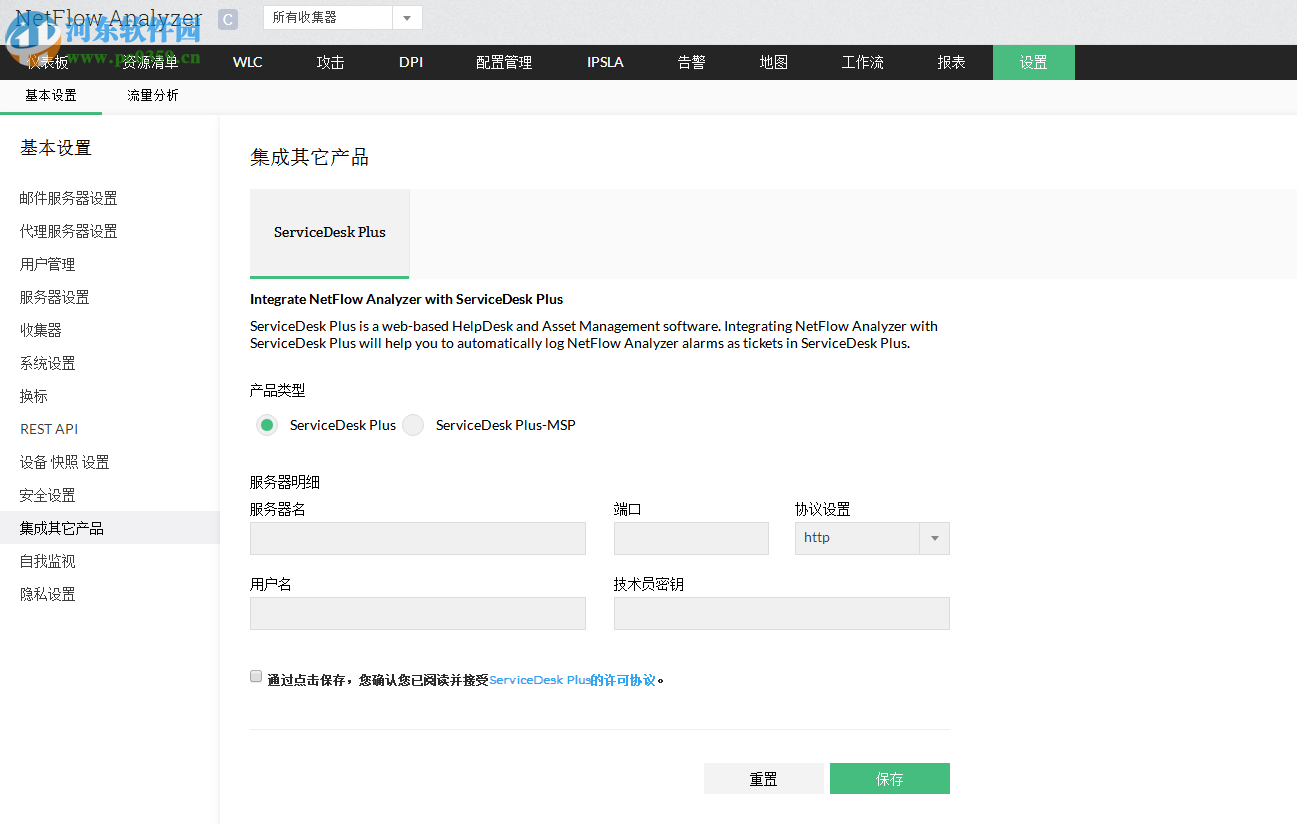Reset the server details form
1297x824 pixels.
[763, 778]
